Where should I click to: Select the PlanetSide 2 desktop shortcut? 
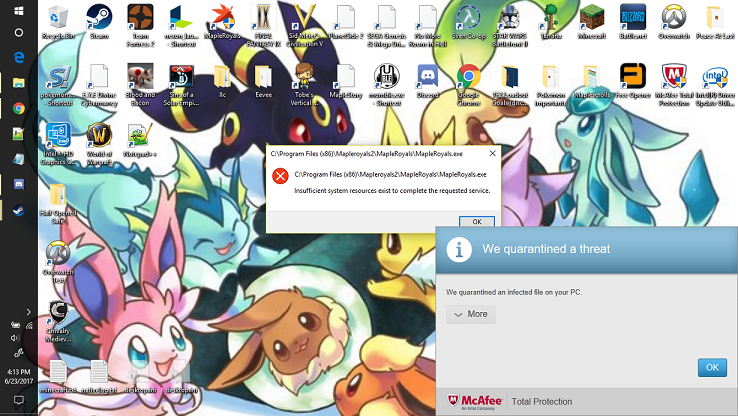click(346, 22)
